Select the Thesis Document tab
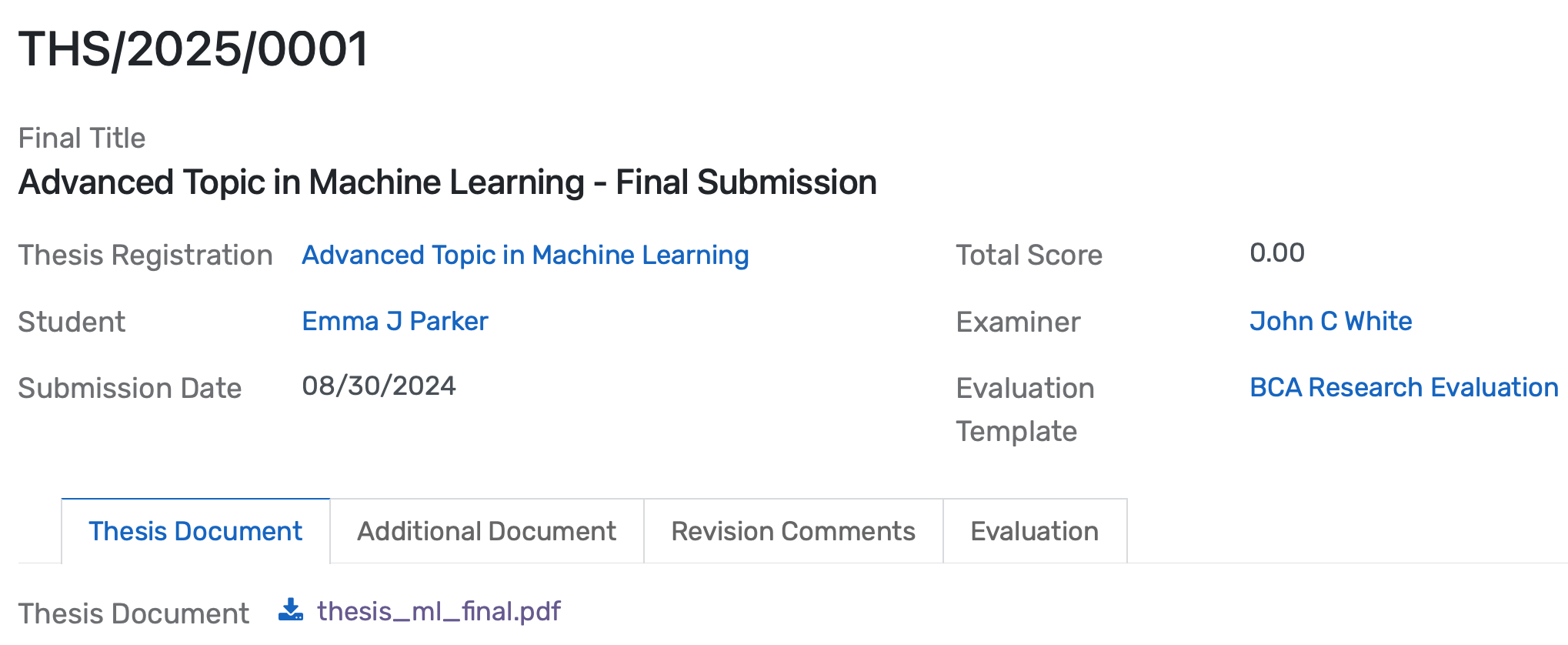Screen dimensions: 1568x645 (195, 530)
